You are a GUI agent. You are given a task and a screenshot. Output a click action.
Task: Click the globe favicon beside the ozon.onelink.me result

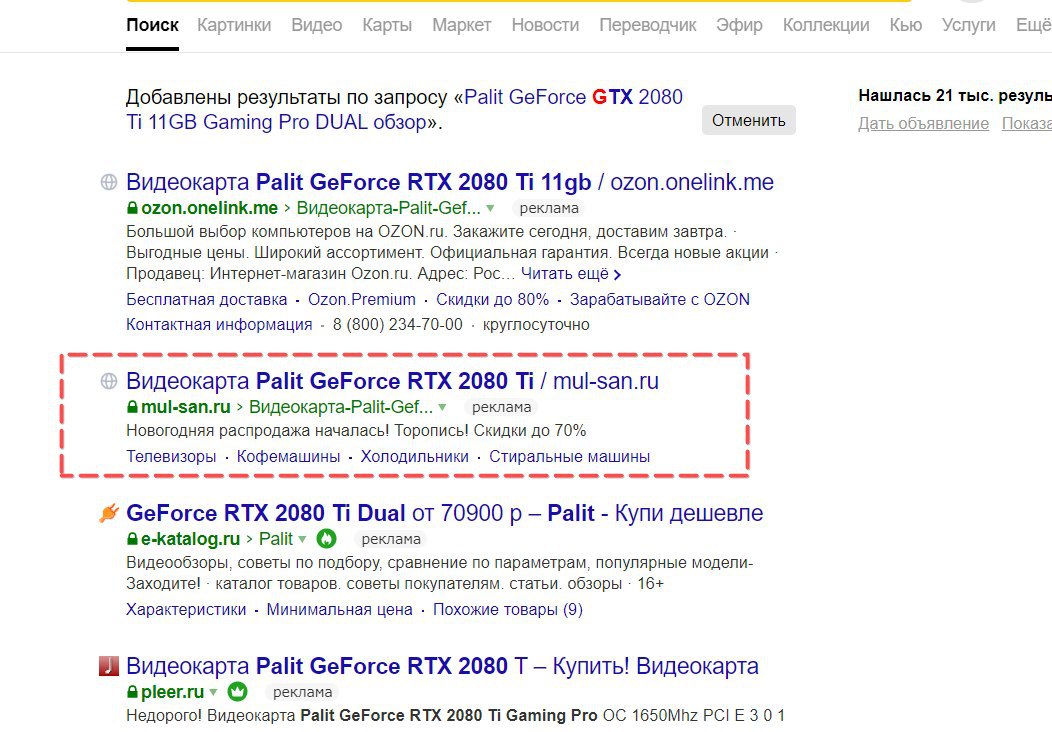(x=109, y=182)
